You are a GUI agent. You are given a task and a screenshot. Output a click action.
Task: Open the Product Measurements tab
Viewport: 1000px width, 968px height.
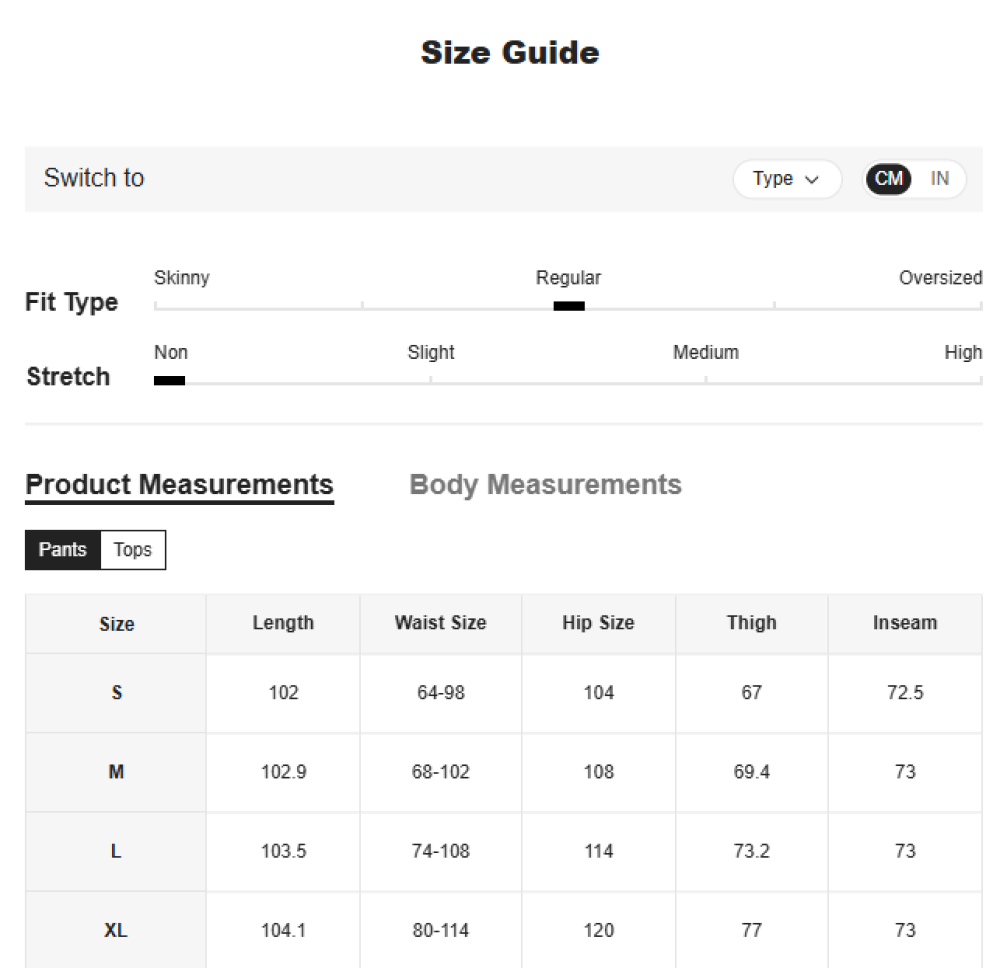pyautogui.click(x=179, y=485)
